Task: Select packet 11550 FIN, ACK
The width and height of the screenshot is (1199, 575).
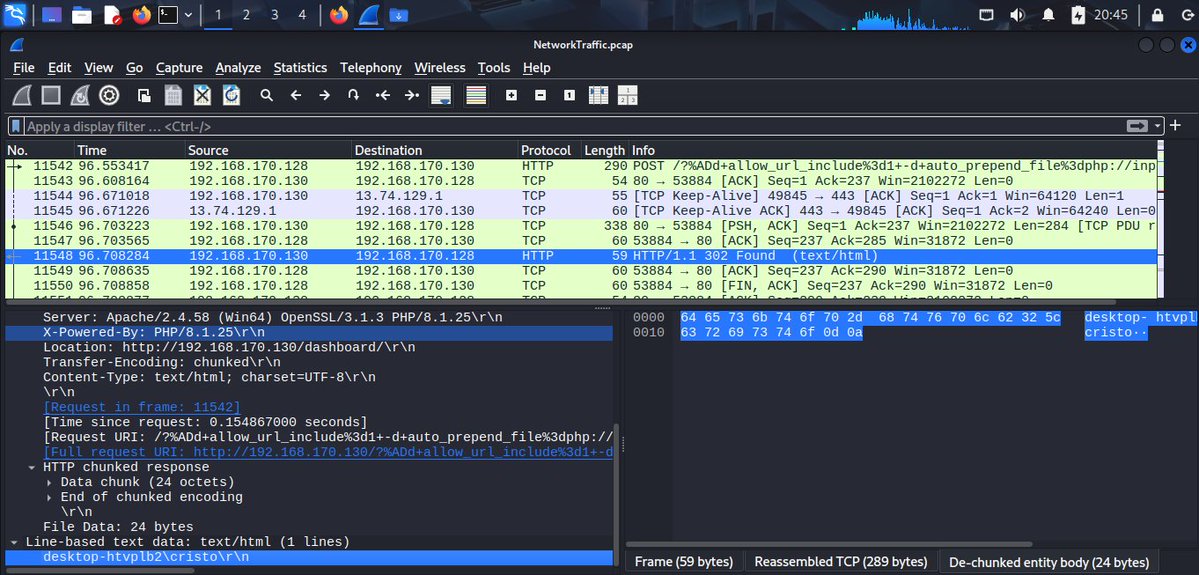Action: 581,285
